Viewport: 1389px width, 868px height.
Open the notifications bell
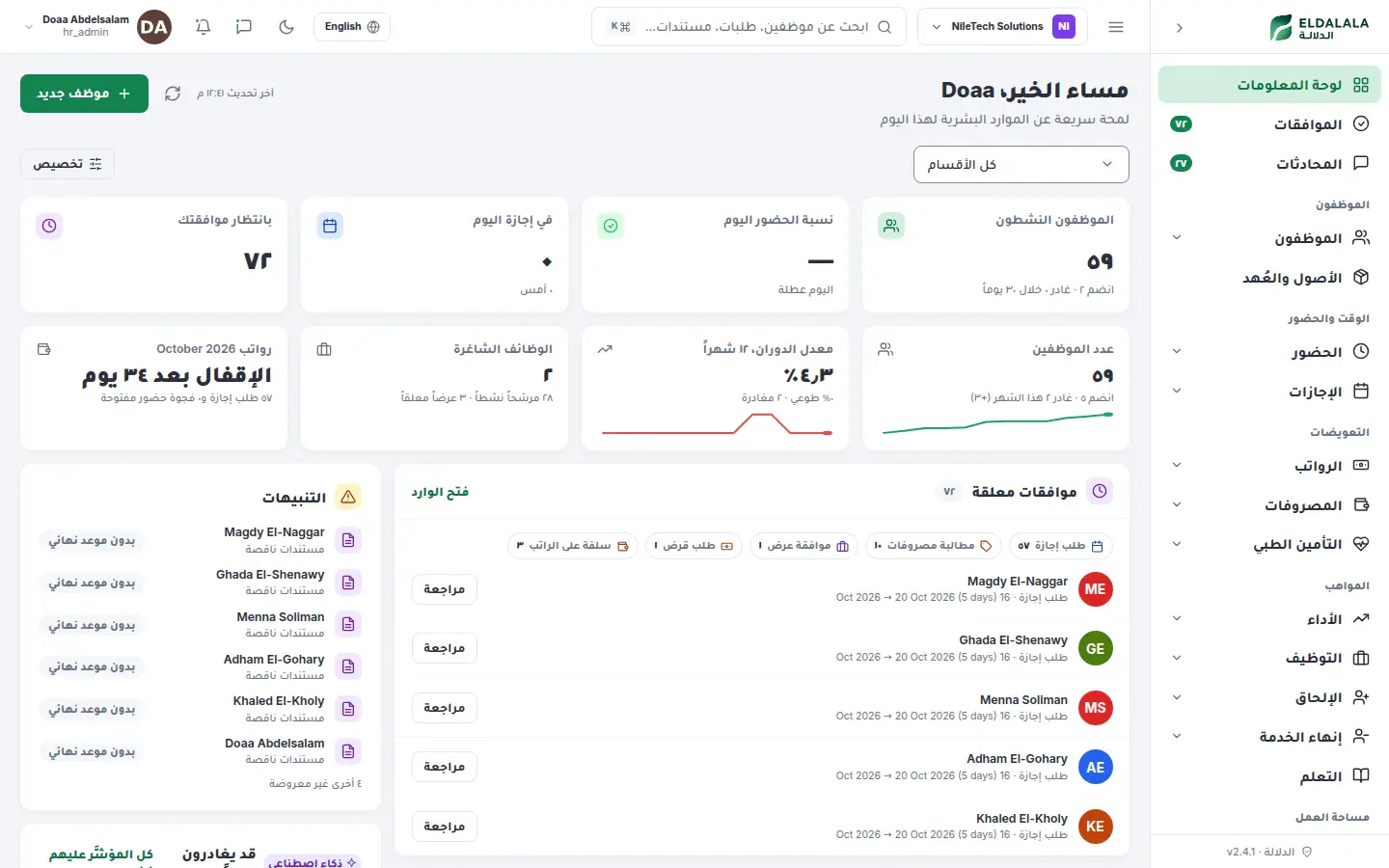tap(203, 27)
